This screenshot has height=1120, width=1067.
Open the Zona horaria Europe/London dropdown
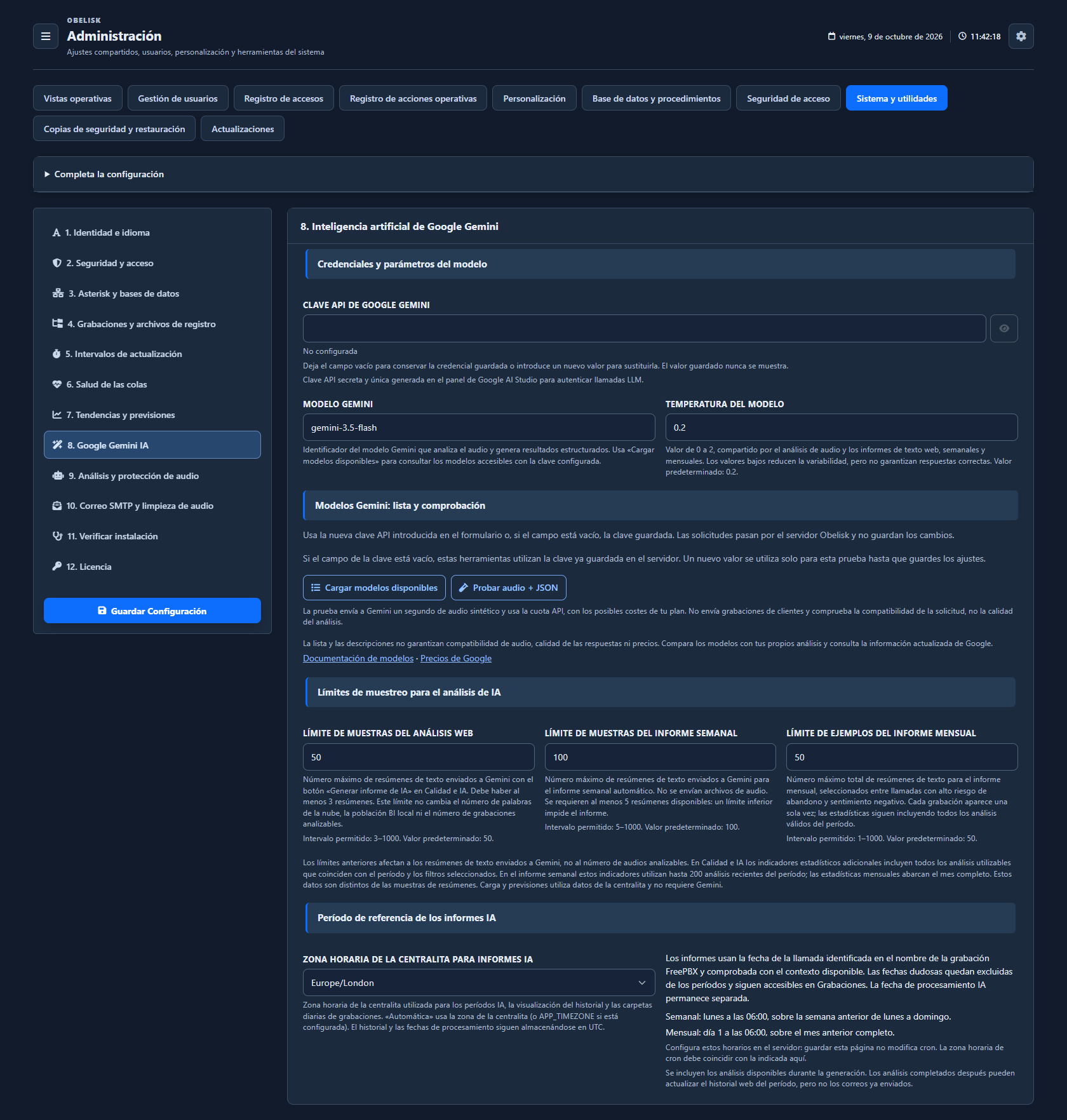(x=479, y=983)
